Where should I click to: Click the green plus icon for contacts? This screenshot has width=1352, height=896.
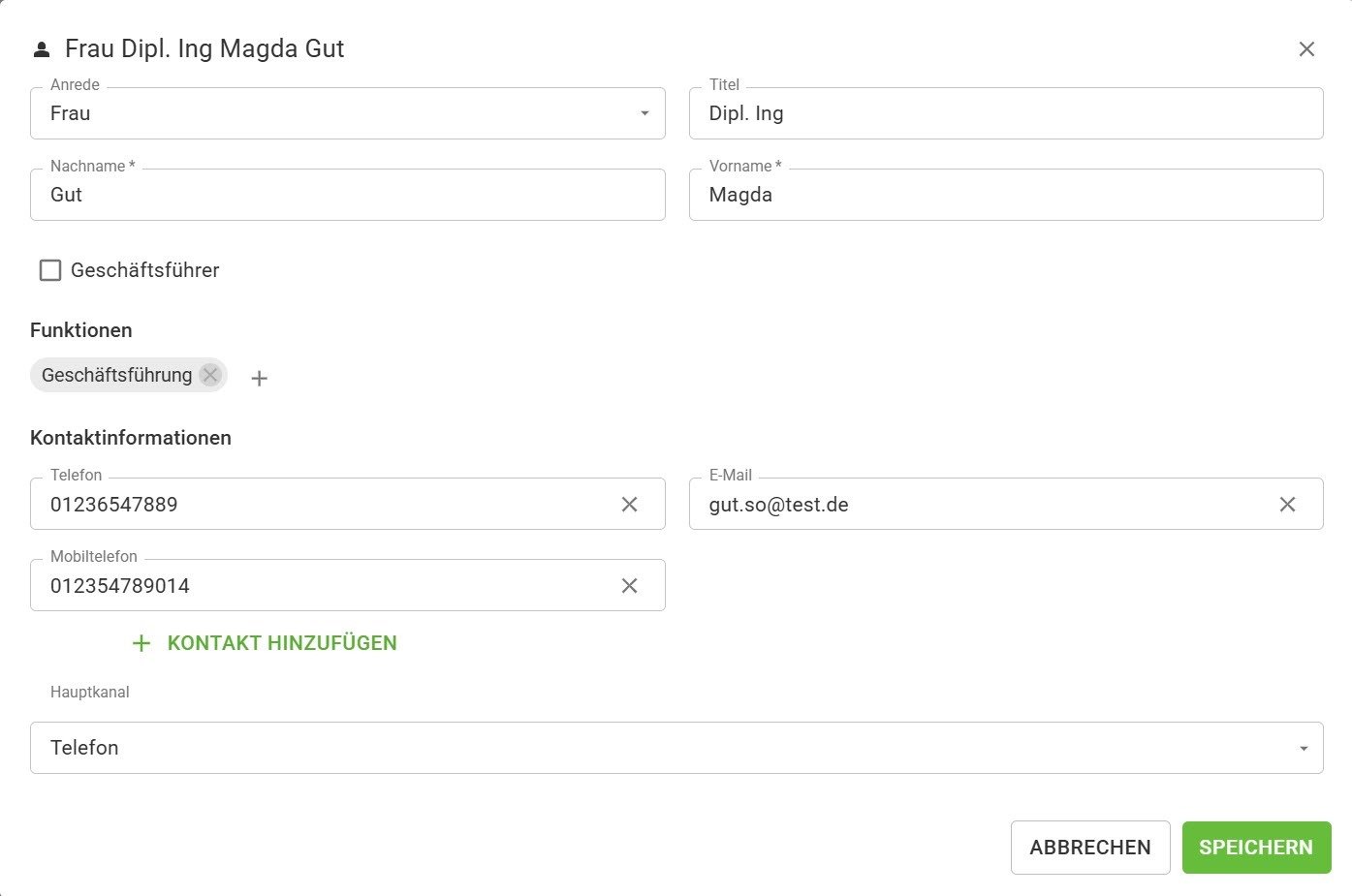pos(141,643)
